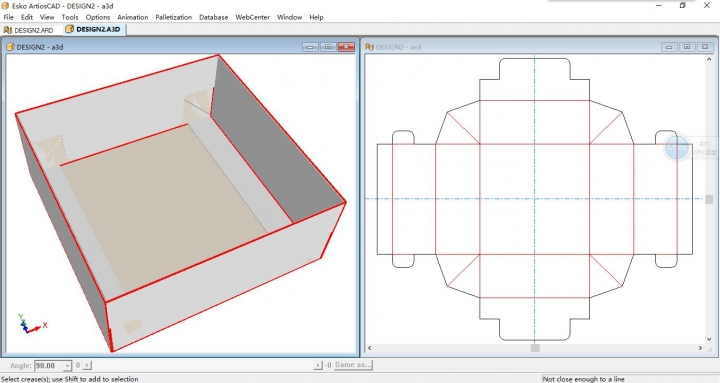Open the WebCenter menu

coord(253,17)
